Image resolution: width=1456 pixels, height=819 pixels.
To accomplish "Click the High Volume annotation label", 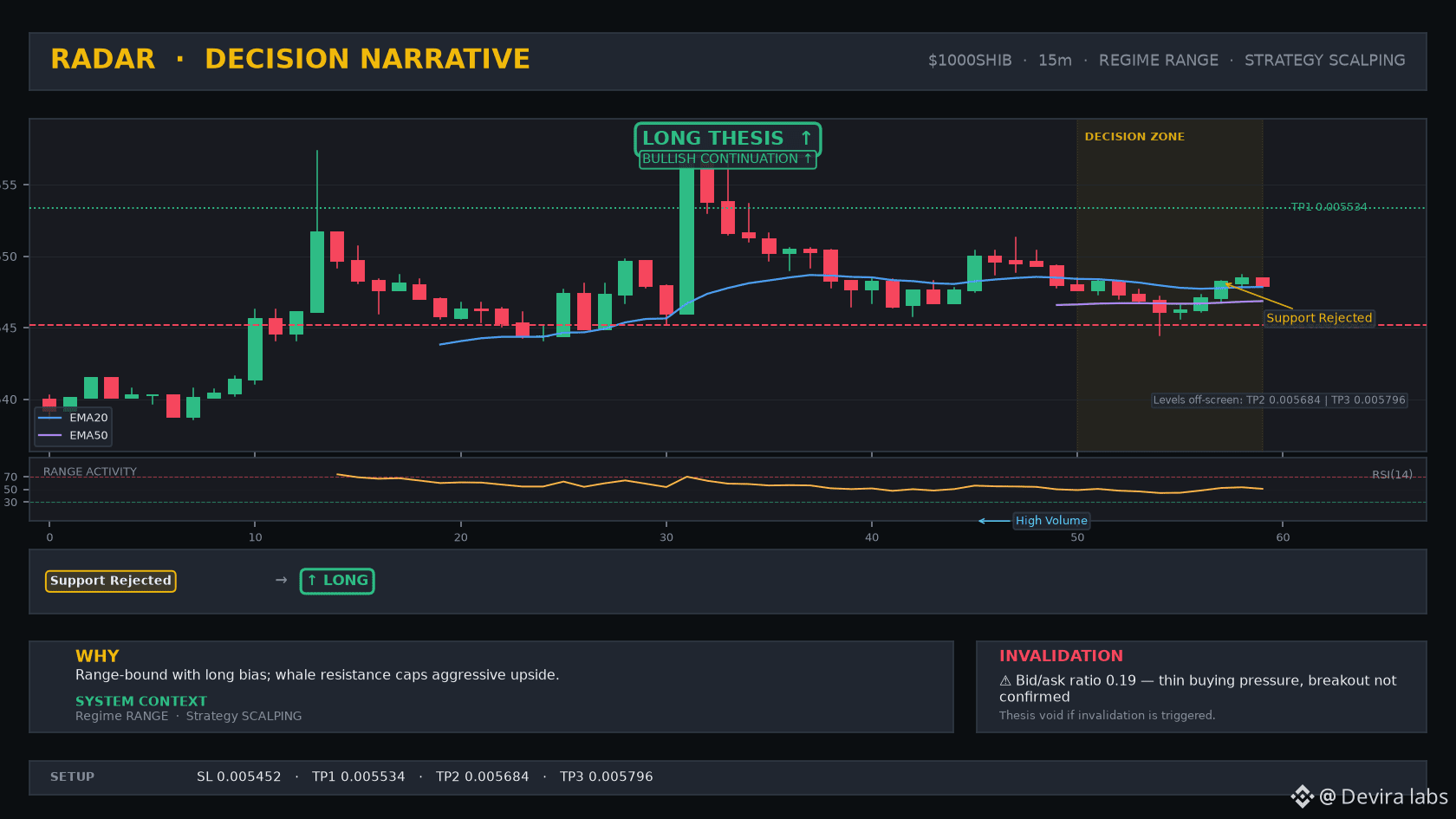I will 1051,521.
